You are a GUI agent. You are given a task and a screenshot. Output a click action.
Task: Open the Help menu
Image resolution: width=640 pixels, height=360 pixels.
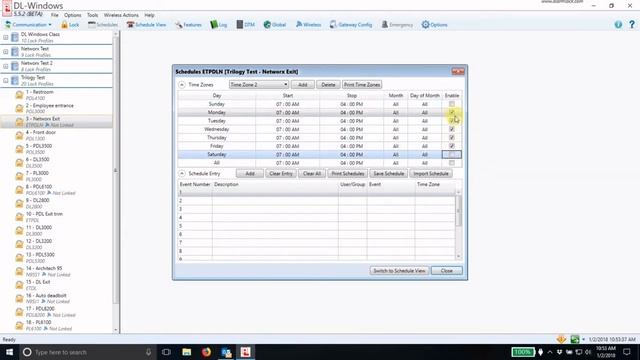(x=149, y=15)
